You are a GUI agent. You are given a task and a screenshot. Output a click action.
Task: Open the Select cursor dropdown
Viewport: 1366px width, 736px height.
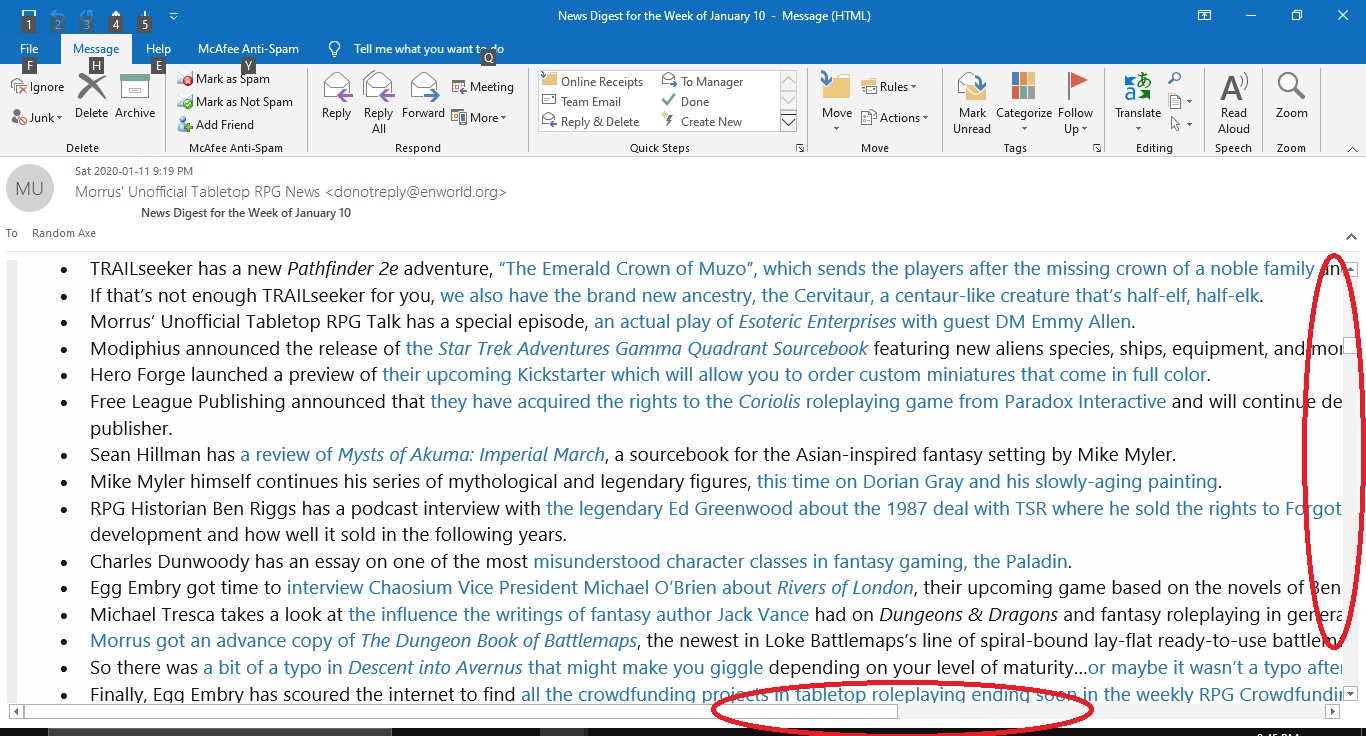coord(1180,124)
